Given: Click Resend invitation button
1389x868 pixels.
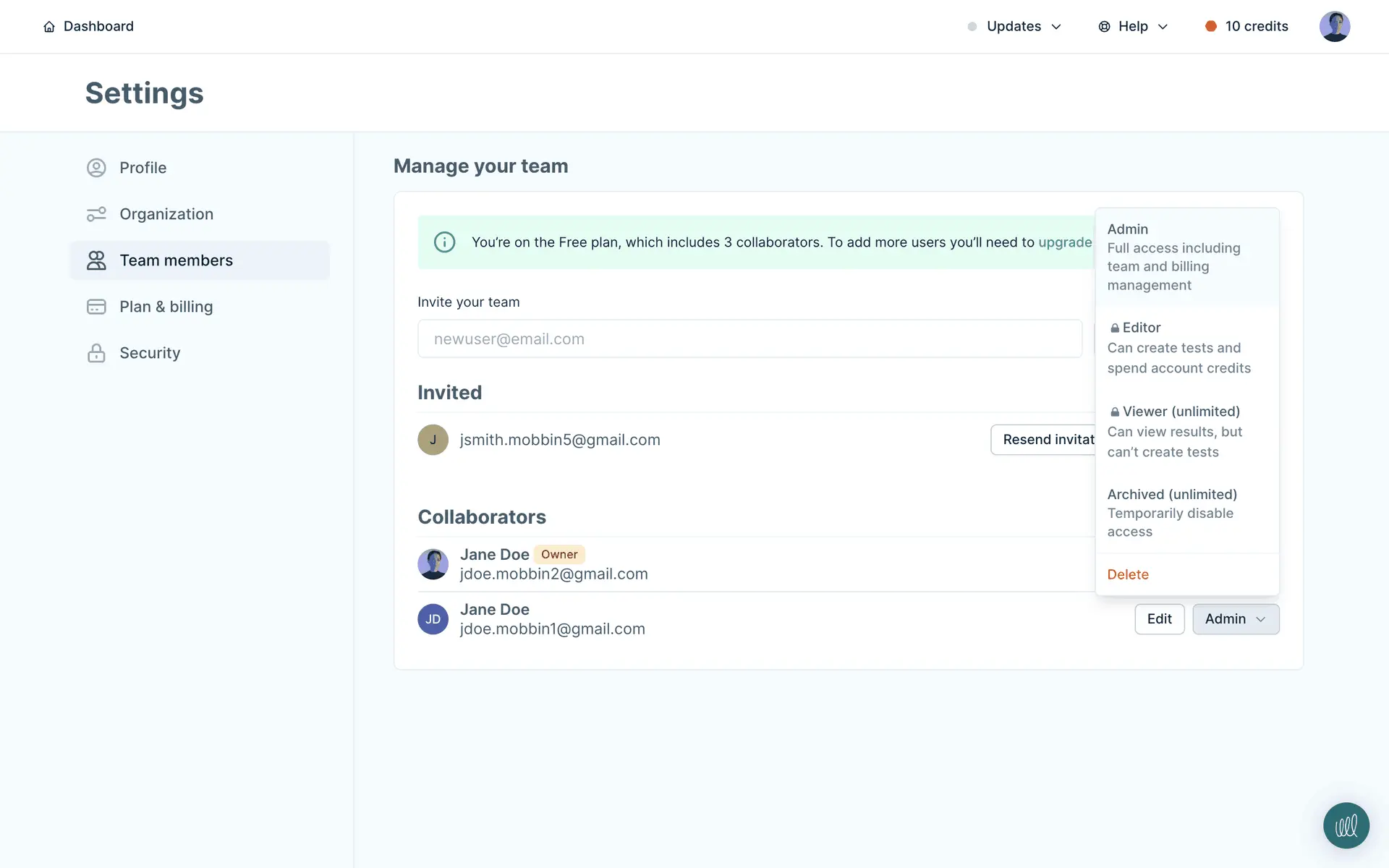Looking at the screenshot, I should [1045, 440].
